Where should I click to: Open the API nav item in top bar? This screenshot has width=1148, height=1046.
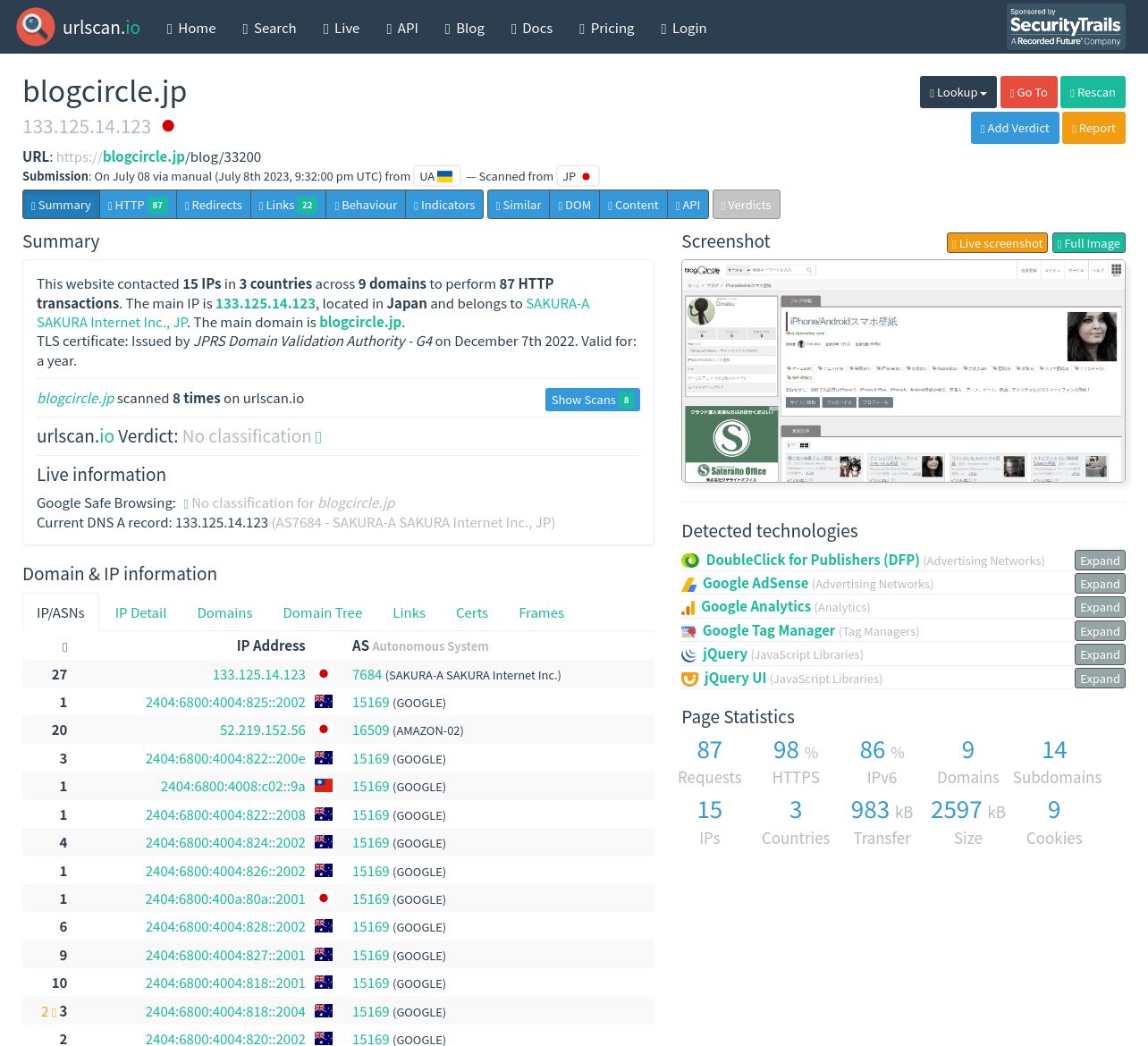pyautogui.click(x=402, y=28)
